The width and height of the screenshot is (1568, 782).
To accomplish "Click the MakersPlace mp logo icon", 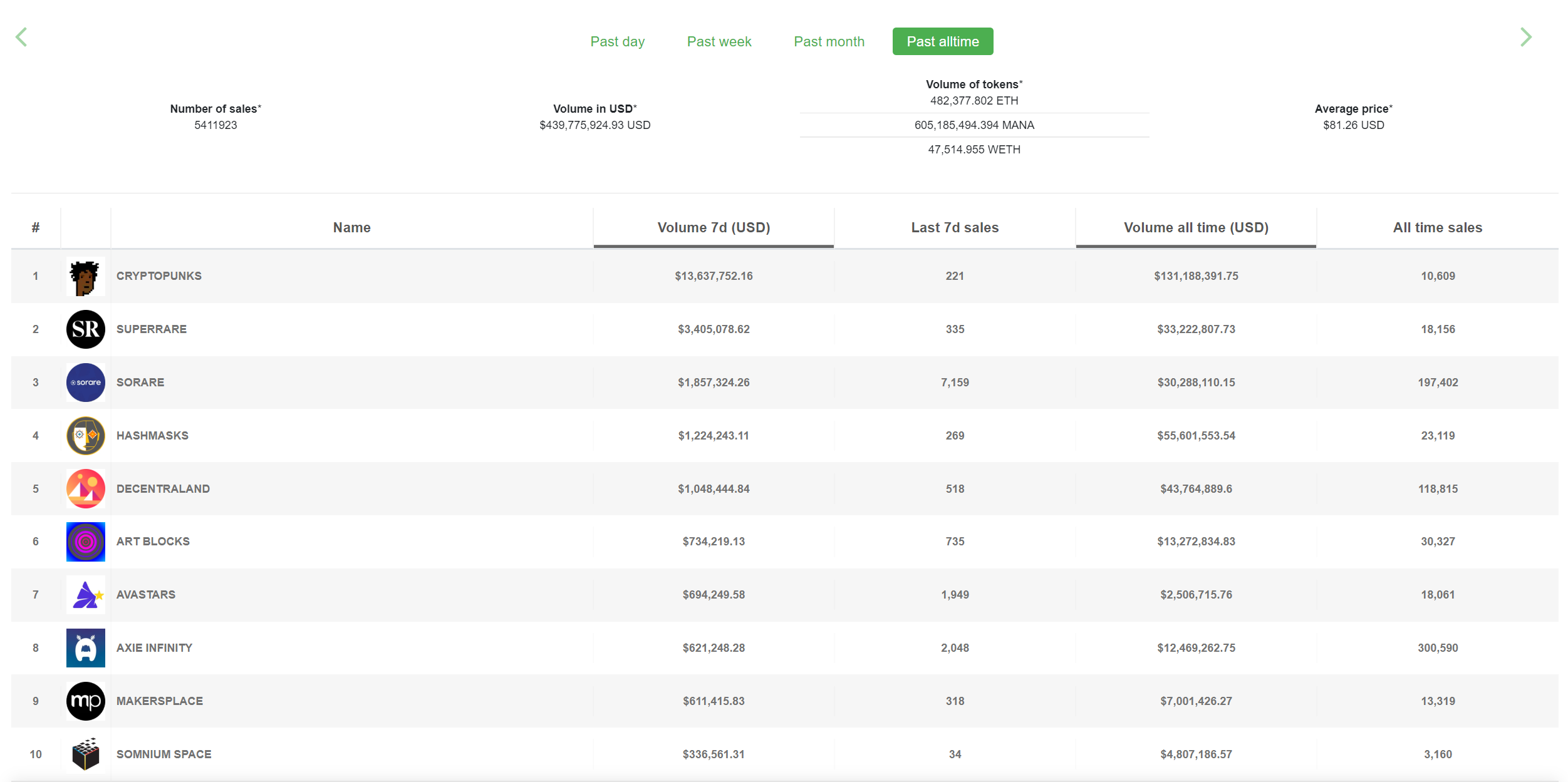I will tap(86, 701).
